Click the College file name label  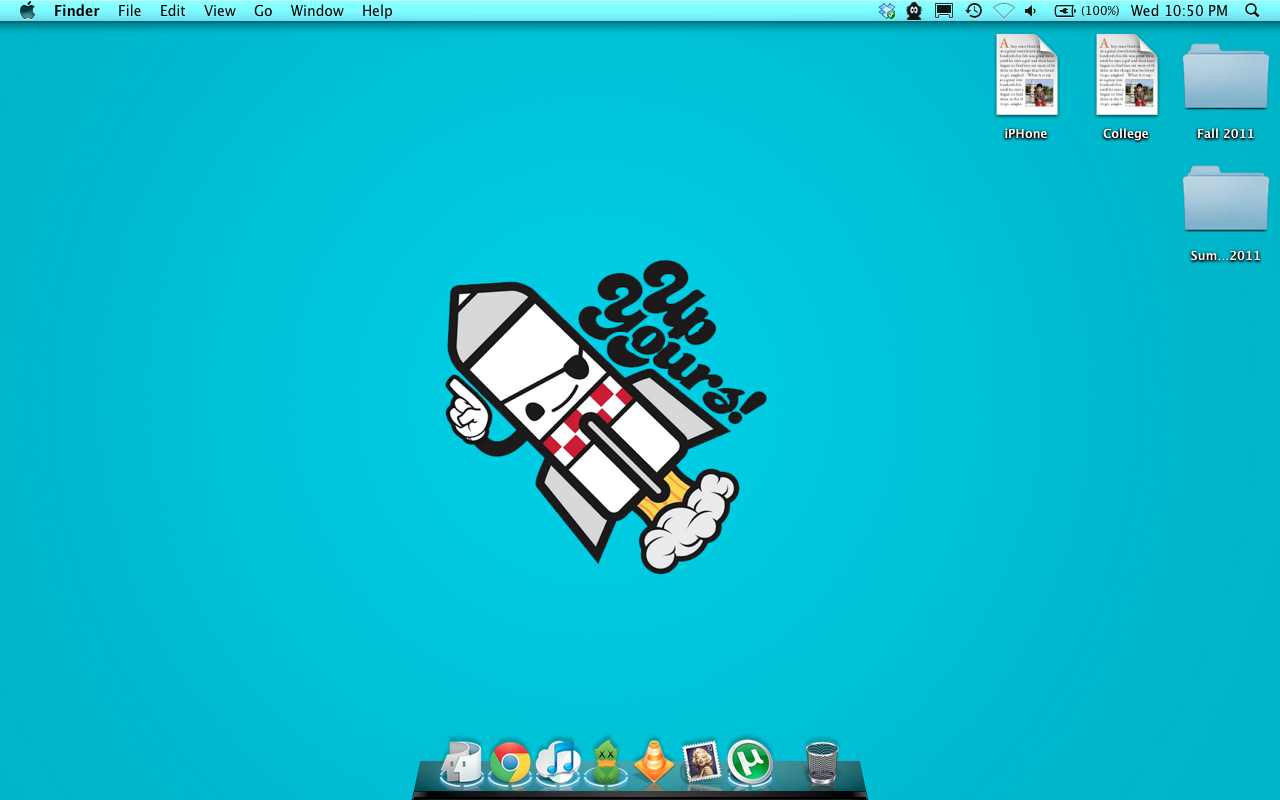pos(1126,134)
